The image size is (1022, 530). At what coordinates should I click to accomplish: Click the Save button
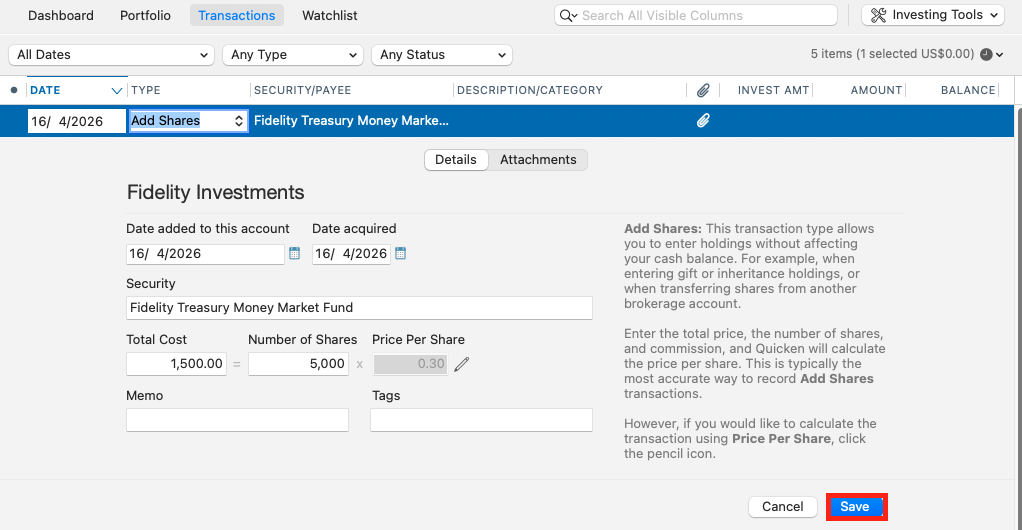(x=856, y=507)
